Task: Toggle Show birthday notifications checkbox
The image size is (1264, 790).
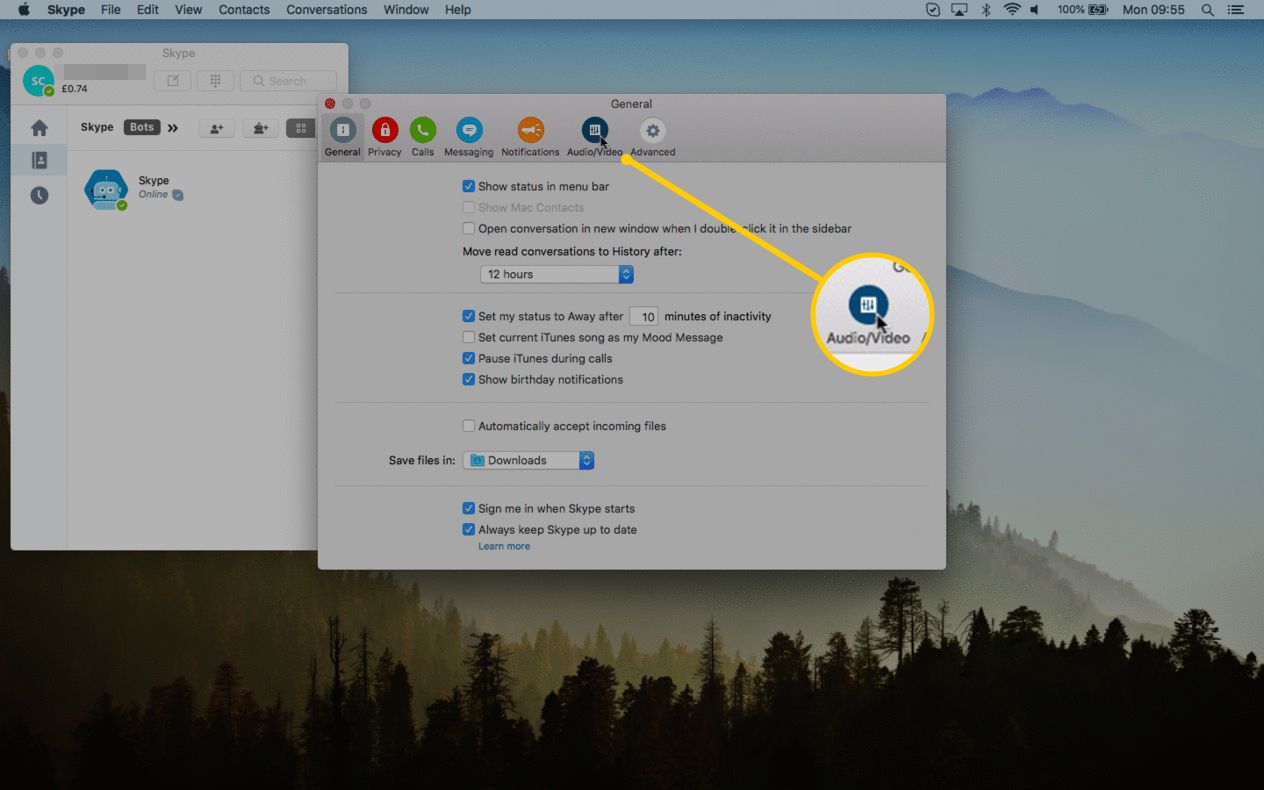Action: pyautogui.click(x=469, y=380)
